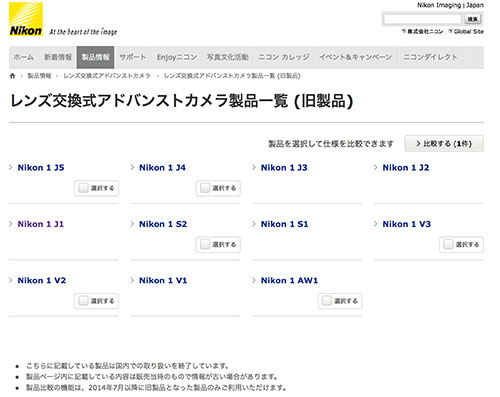The image size is (500, 397).
Task: Open the ニコンダイレクト nav tab
Action: coord(430,57)
